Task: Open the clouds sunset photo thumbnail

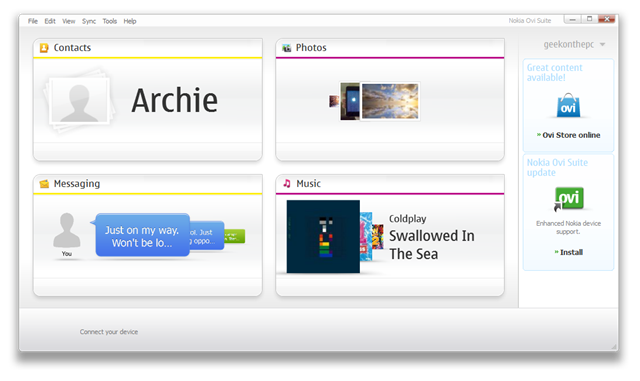Action: click(390, 101)
